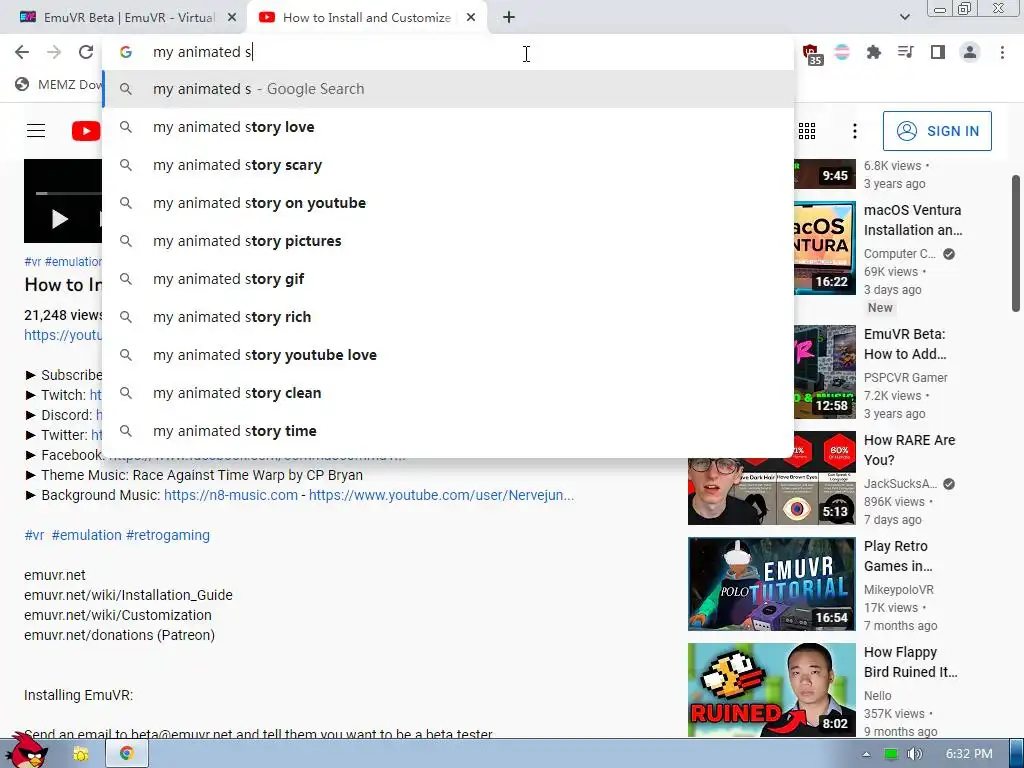Screen dimensions: 1024x768
Task: Open 'Play Retro Games in...' video title
Action: click(898, 556)
